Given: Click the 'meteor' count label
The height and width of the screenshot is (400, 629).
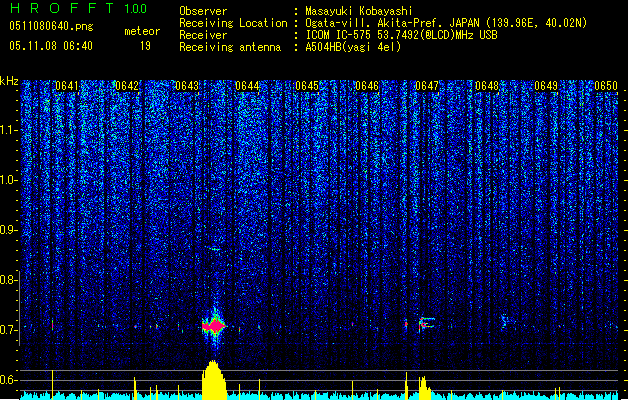Looking at the screenshot, I should [142, 31].
